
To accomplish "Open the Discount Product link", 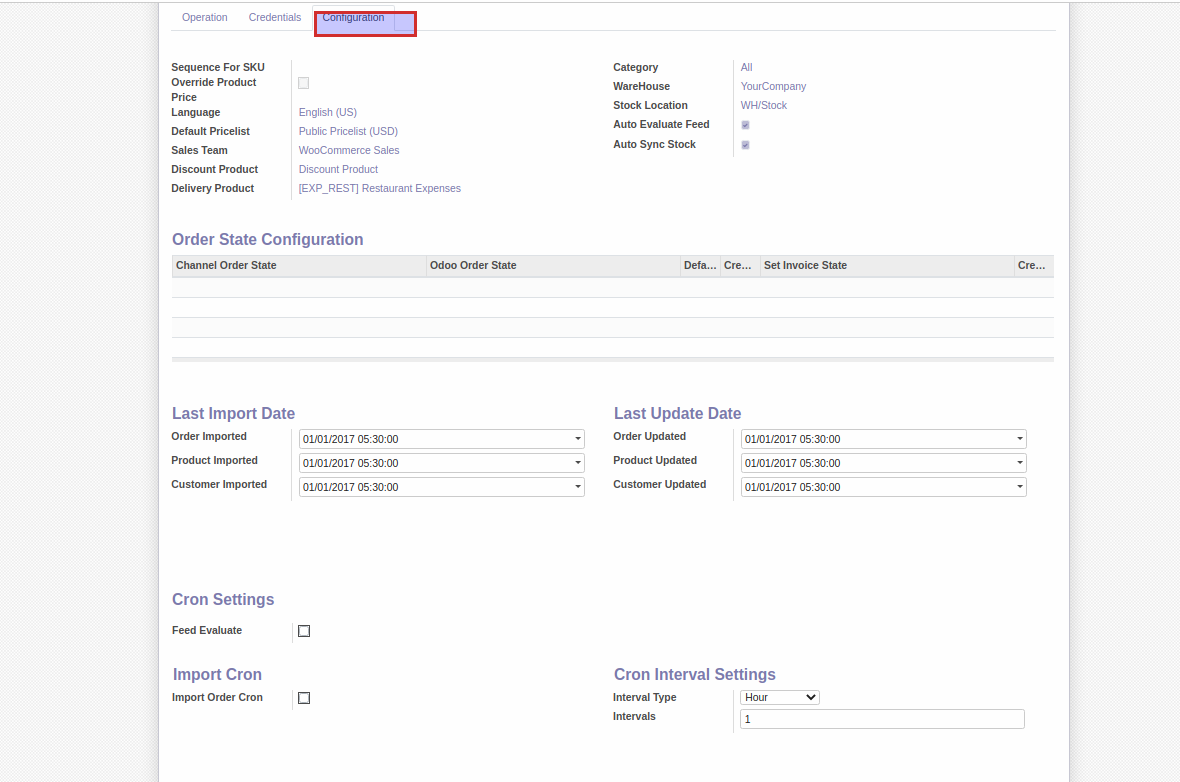I will point(338,169).
